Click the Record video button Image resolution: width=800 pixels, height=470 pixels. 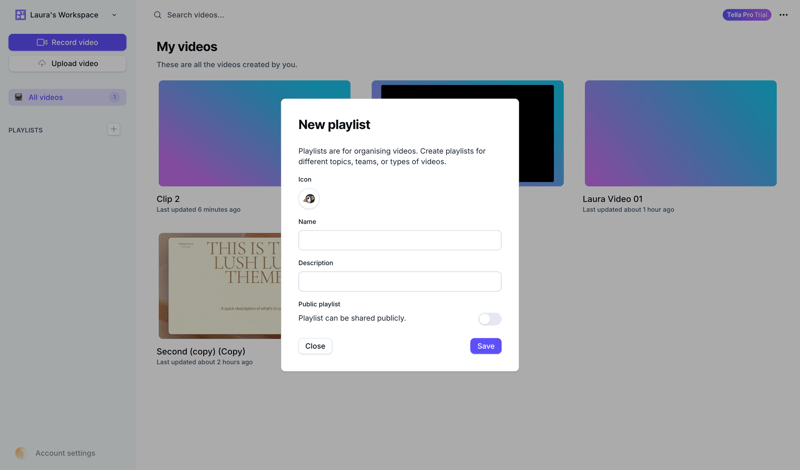67,42
